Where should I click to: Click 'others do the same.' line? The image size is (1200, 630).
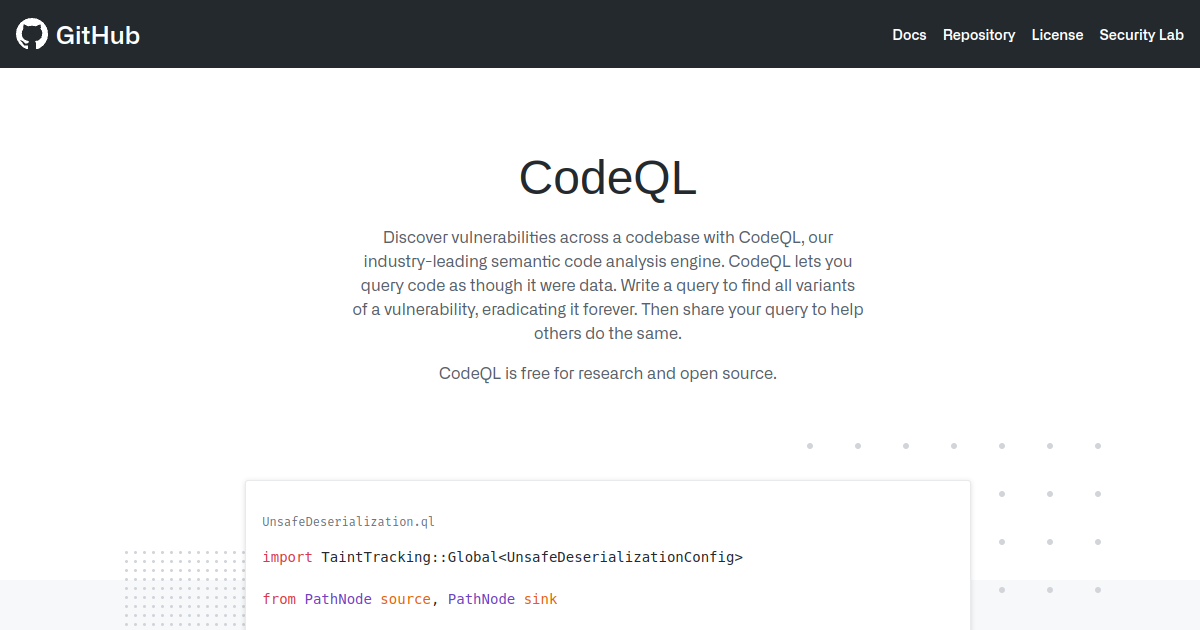point(608,333)
